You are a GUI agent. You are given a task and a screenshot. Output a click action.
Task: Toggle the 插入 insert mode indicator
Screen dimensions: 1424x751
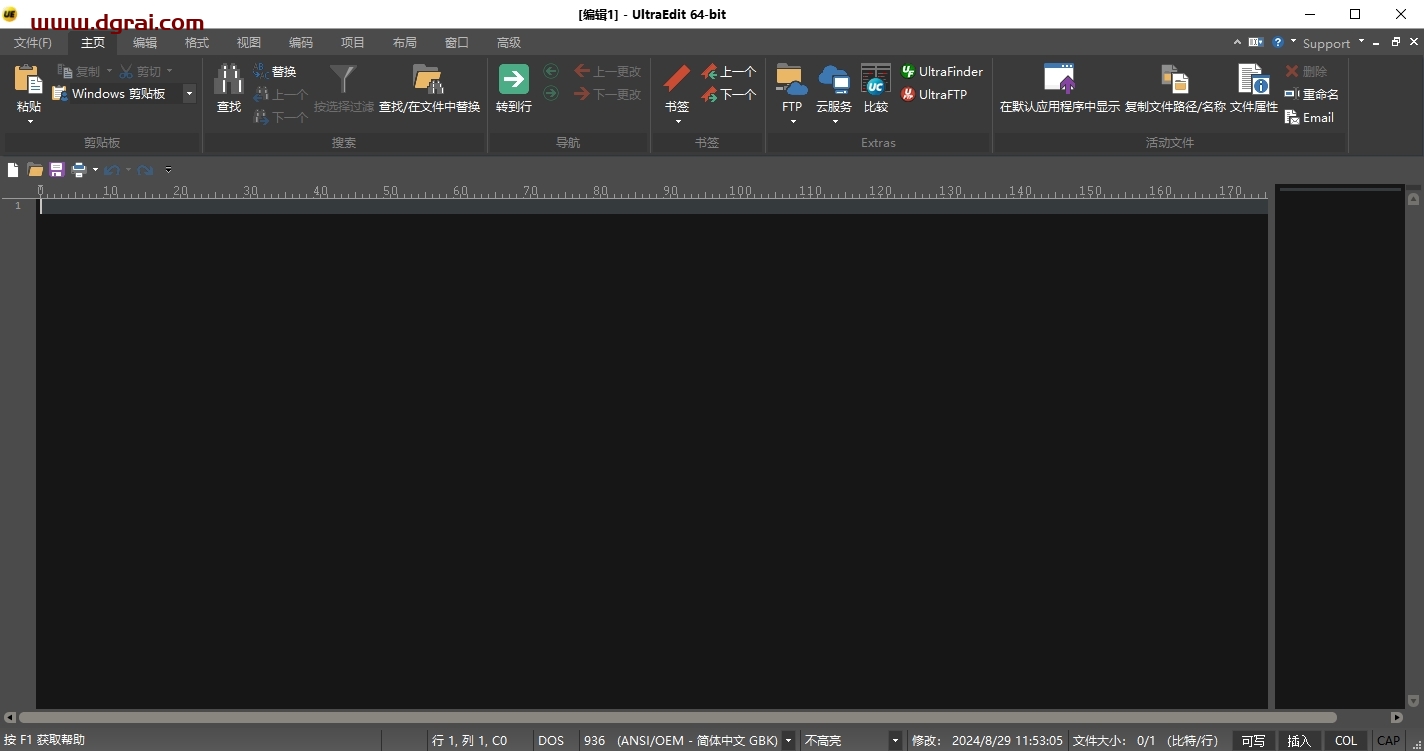point(1298,741)
